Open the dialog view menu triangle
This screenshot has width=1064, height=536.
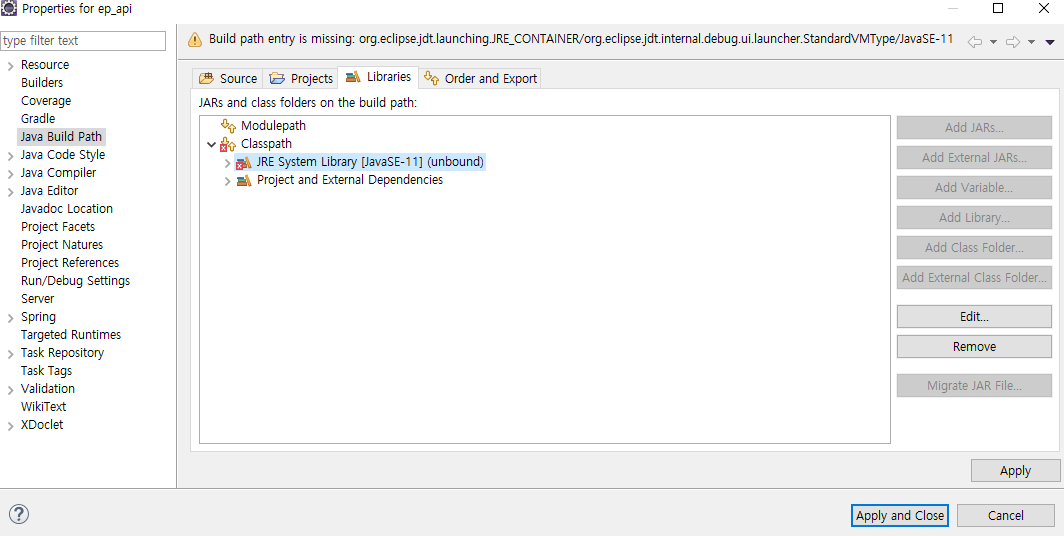point(1050,43)
